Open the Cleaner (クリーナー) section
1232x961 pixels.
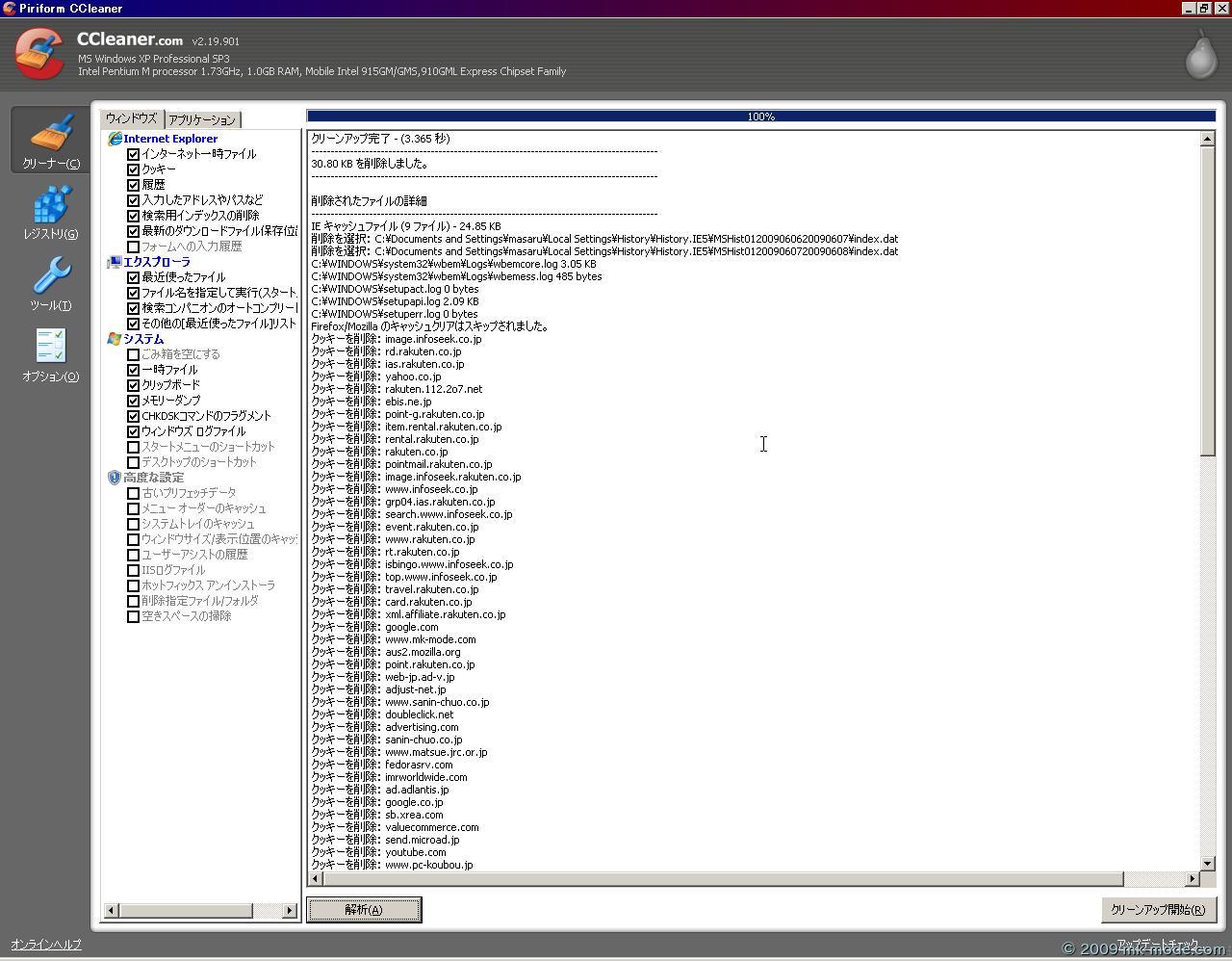[51, 141]
